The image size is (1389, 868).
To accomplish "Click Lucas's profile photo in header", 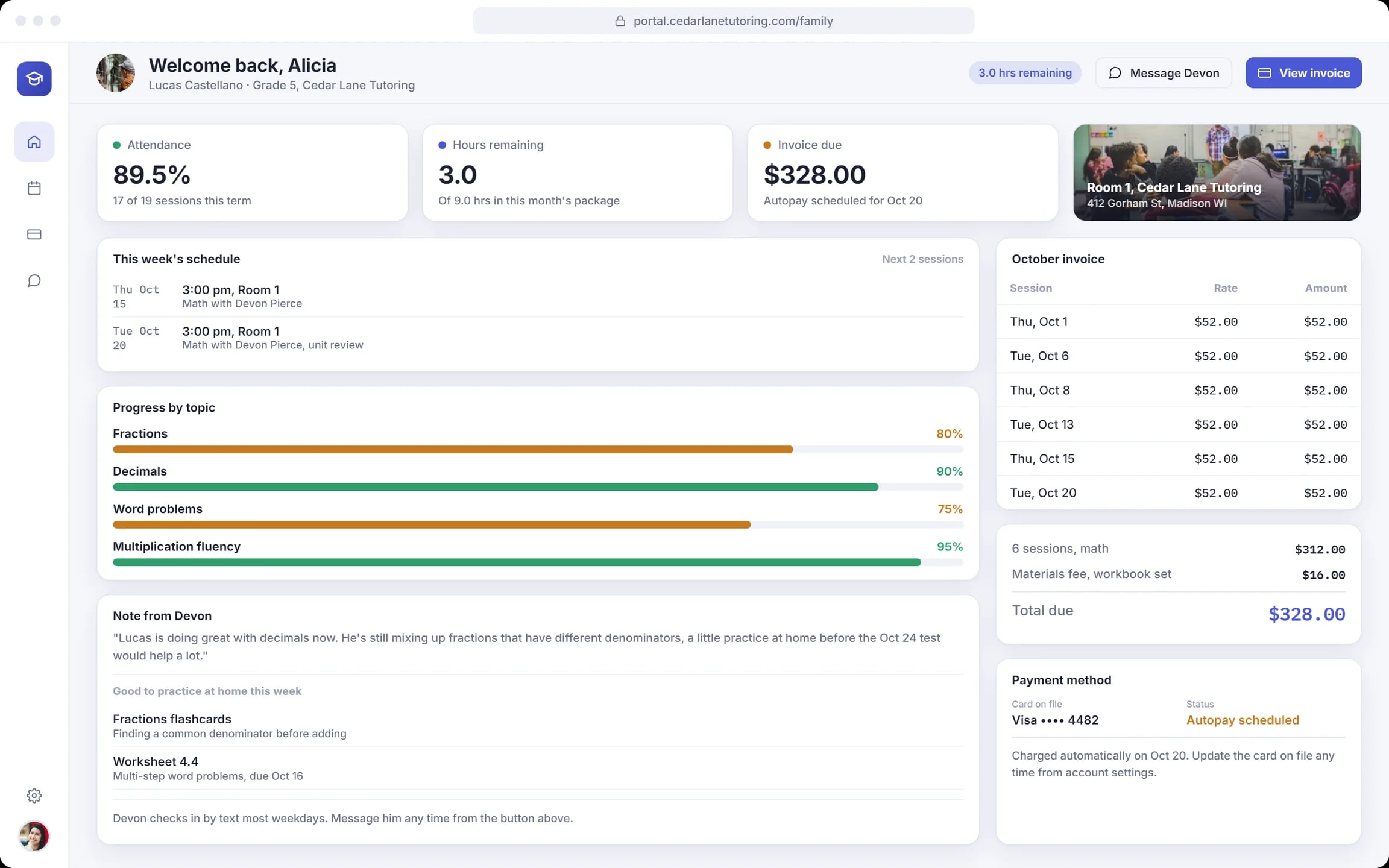I will coord(116,73).
